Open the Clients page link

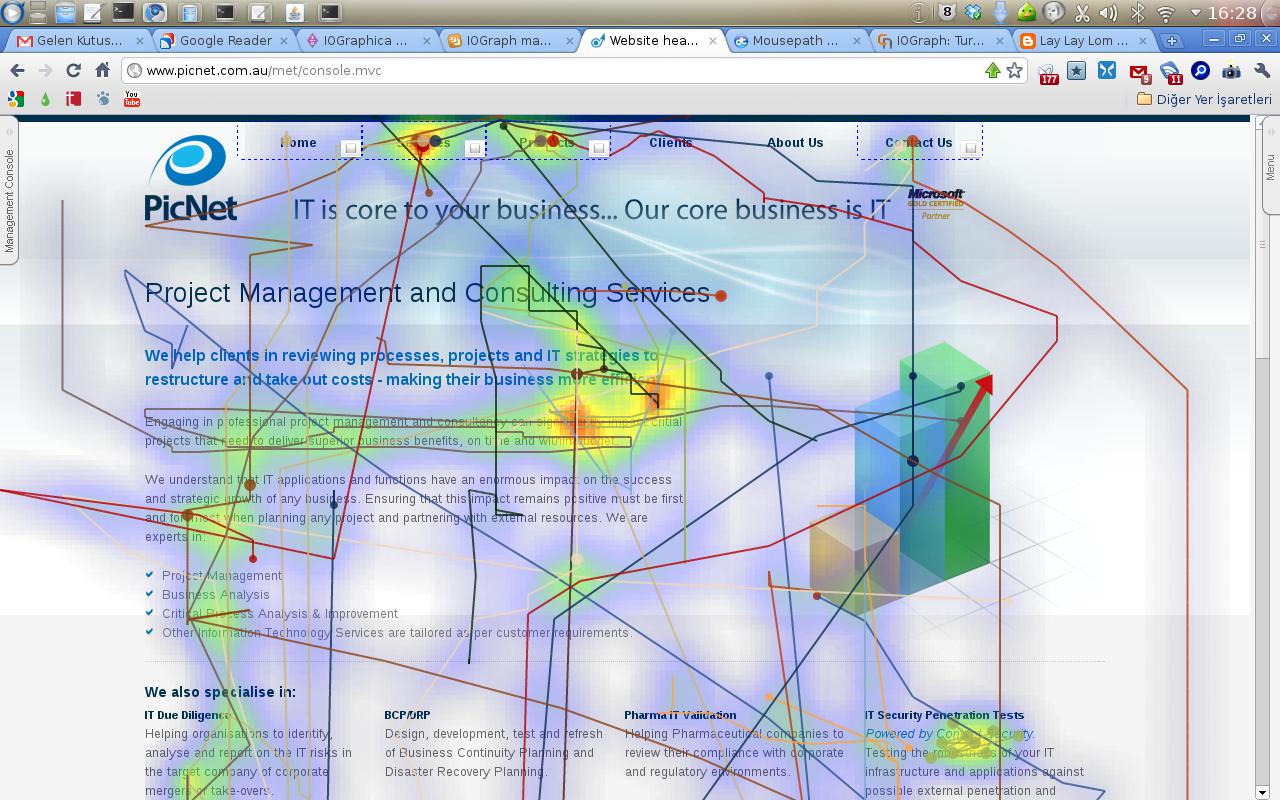pos(670,142)
